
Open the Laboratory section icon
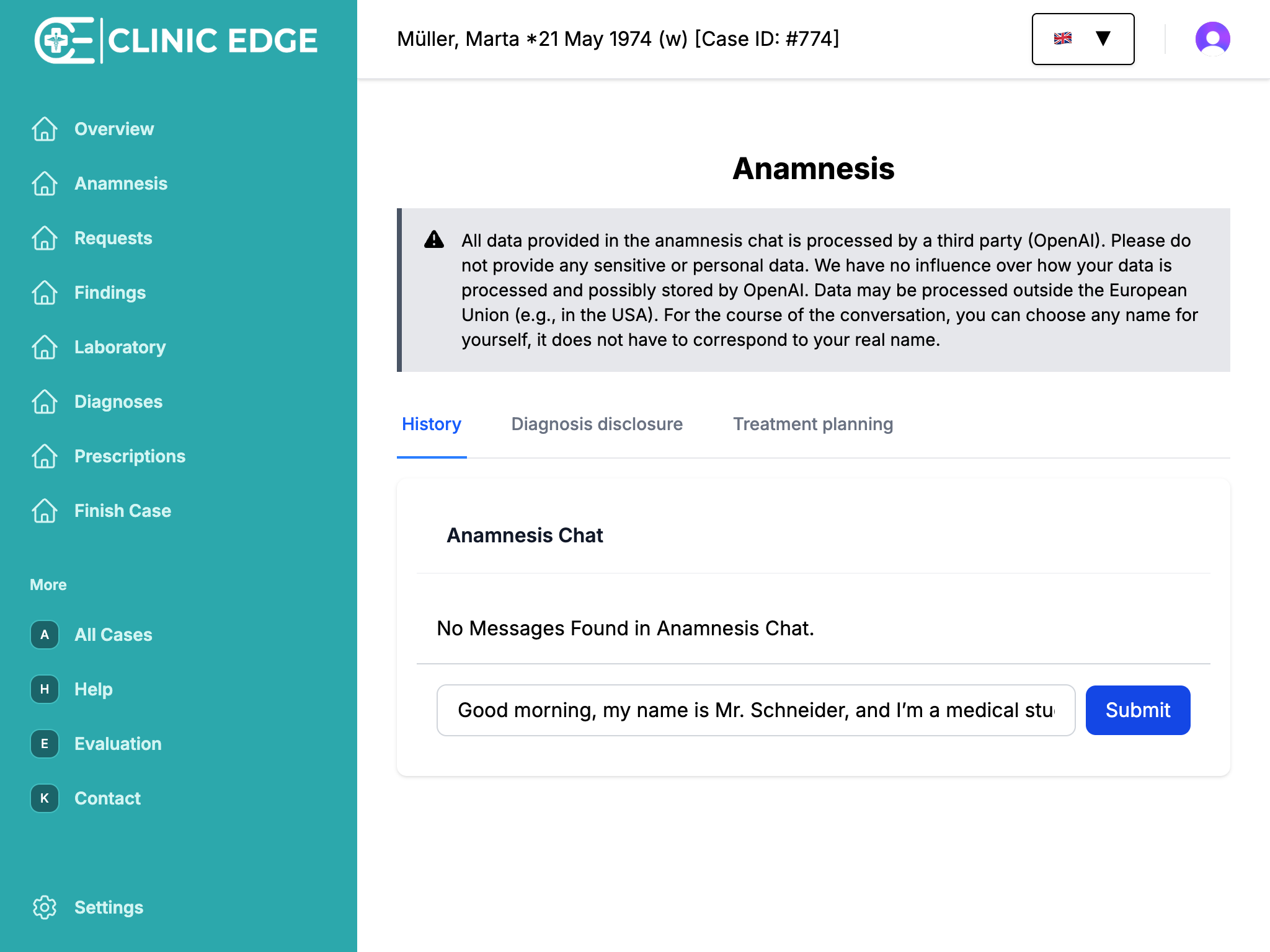pos(44,348)
